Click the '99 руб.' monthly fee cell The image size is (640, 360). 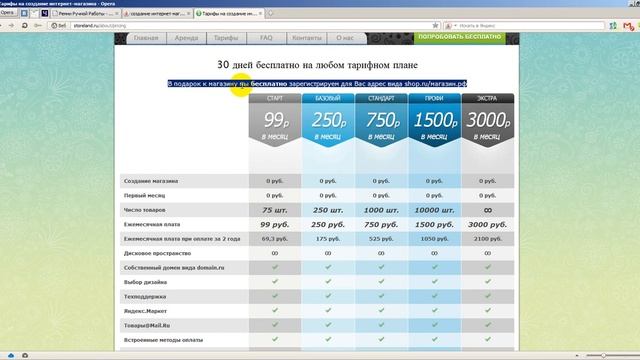click(x=275, y=224)
